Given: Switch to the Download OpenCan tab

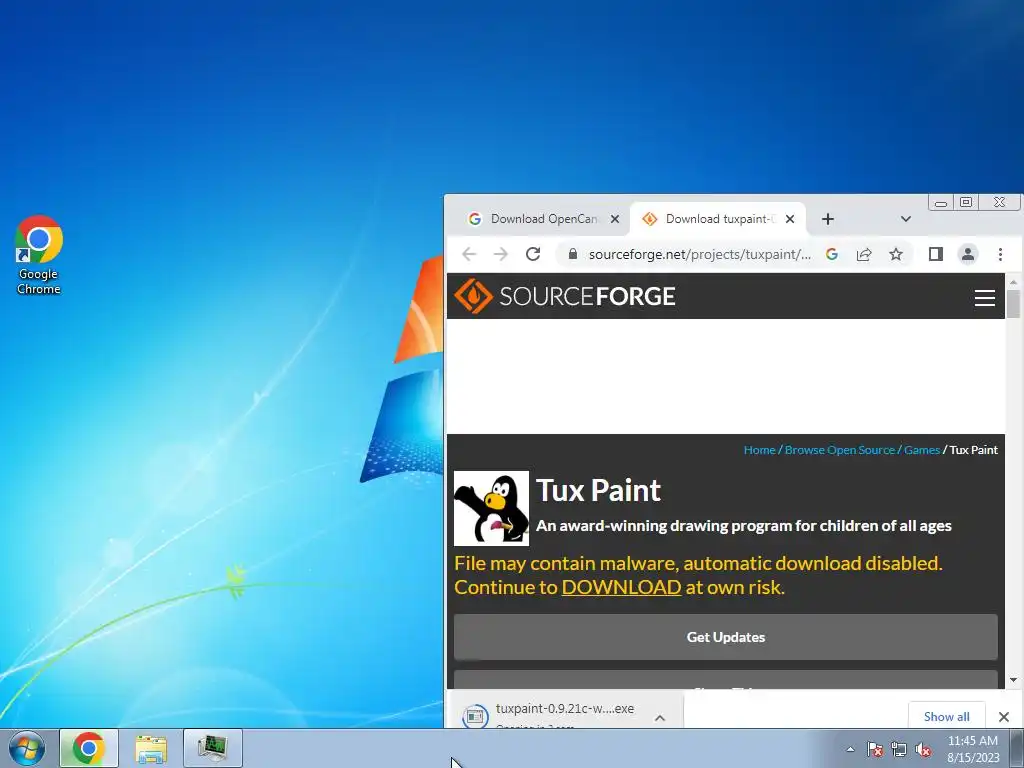Looking at the screenshot, I should 543,219.
